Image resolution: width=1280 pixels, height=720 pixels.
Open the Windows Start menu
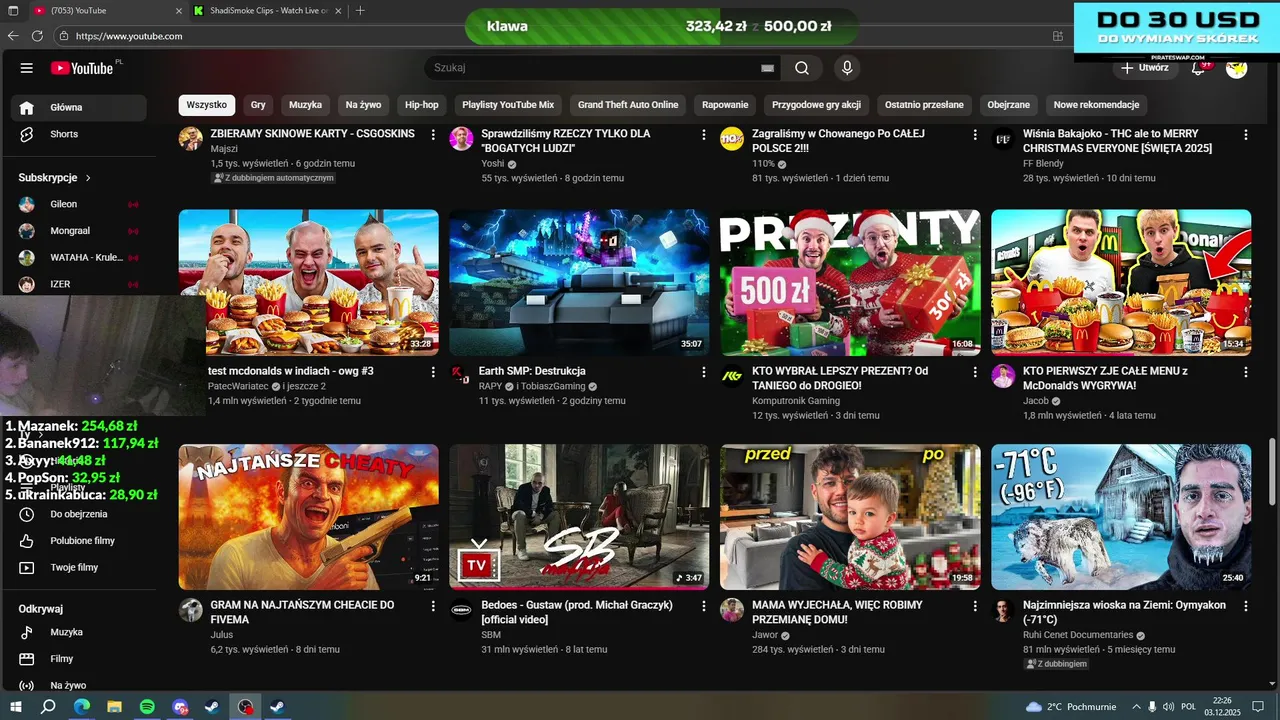15,707
